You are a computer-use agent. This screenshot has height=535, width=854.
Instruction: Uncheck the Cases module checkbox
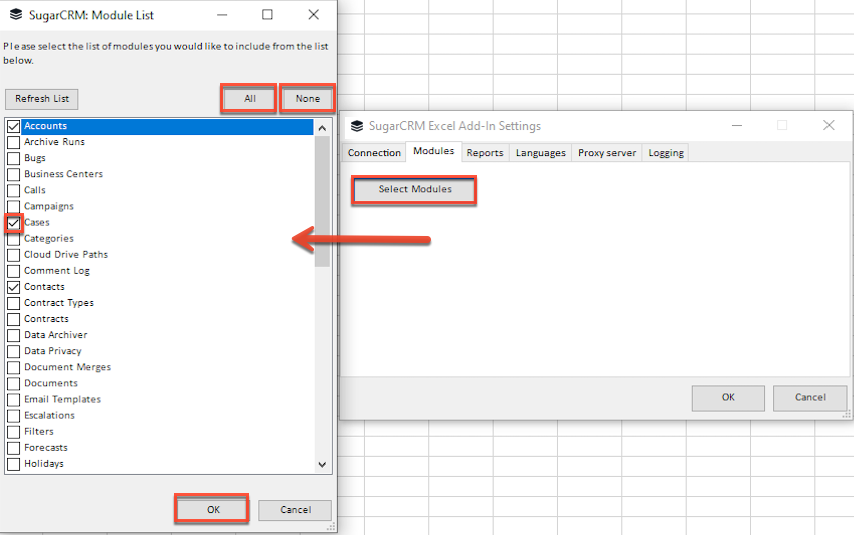tap(14, 223)
